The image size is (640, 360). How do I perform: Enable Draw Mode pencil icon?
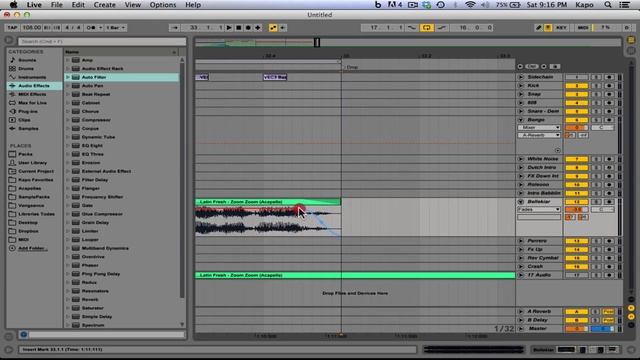(x=538, y=28)
